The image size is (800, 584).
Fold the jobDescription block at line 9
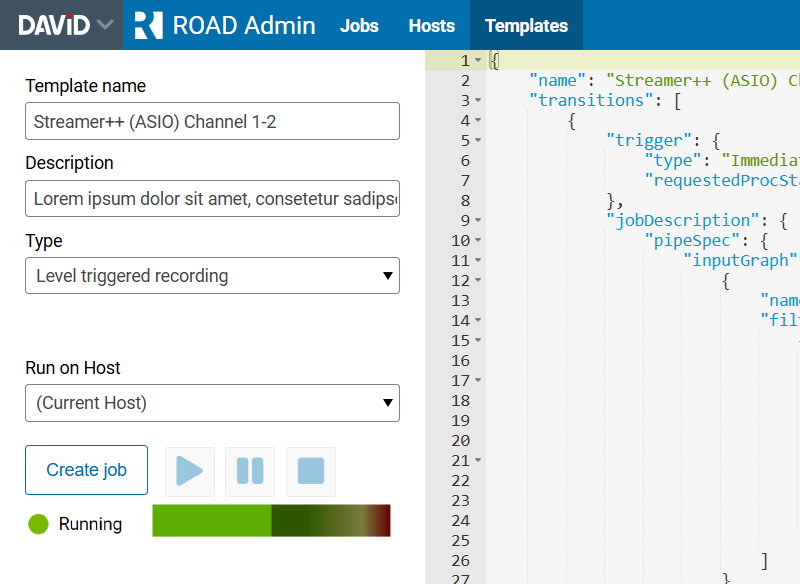[x=478, y=221]
